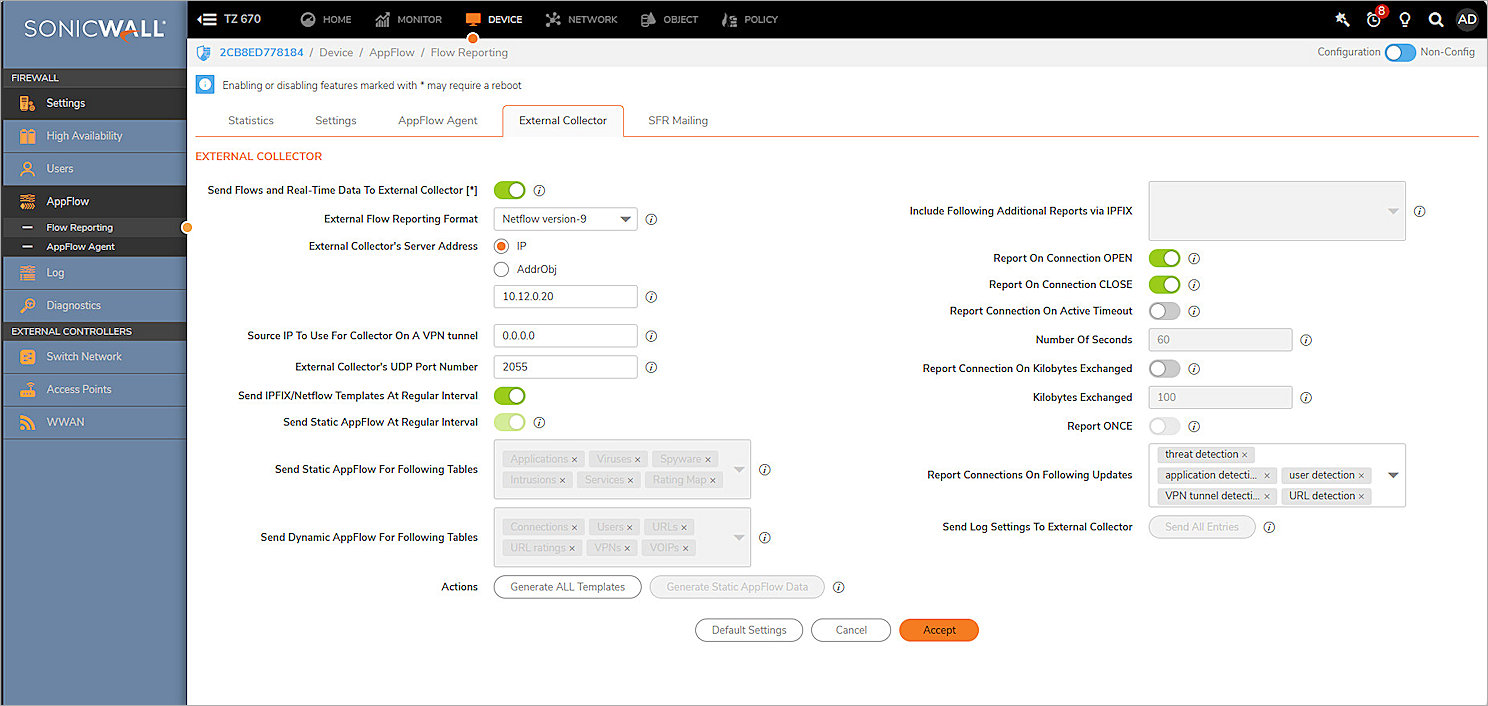Open the notifications bell showing 8 alerts
1488x706 pixels.
tap(1372, 19)
